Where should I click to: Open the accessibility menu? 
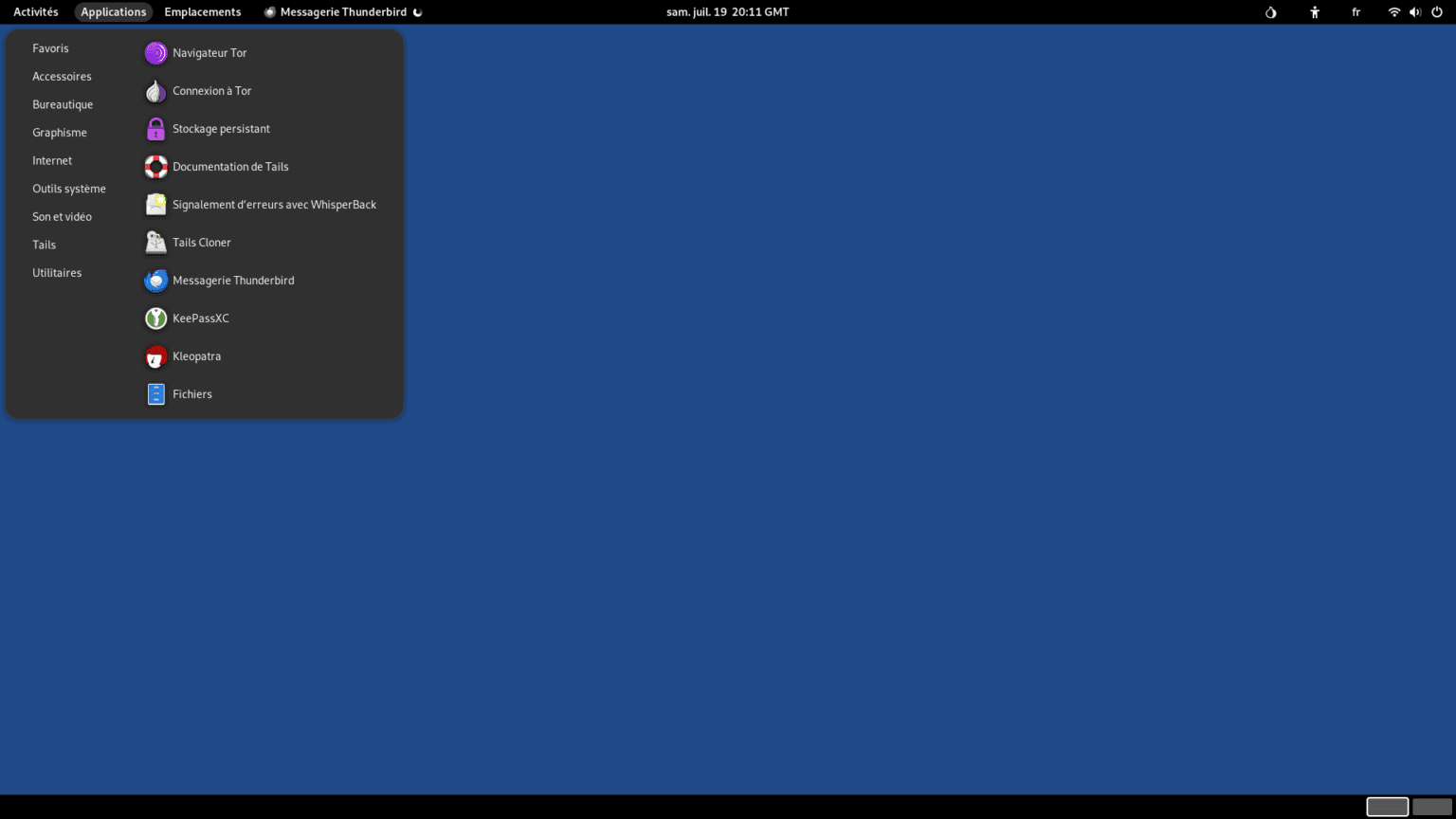point(1314,12)
